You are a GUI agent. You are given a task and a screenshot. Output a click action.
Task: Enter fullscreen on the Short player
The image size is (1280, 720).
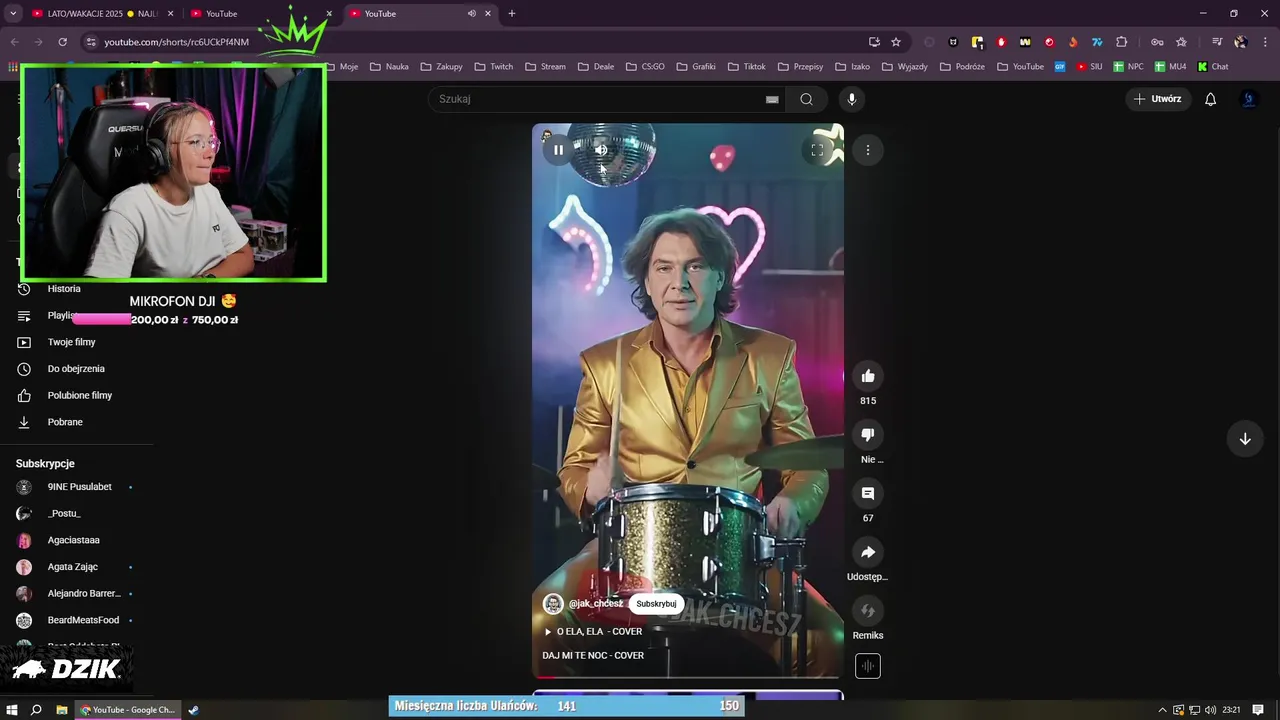coord(817,150)
